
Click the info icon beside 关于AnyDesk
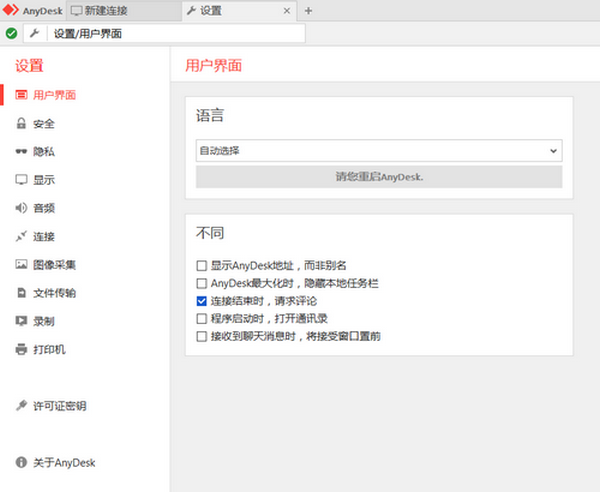point(21,462)
